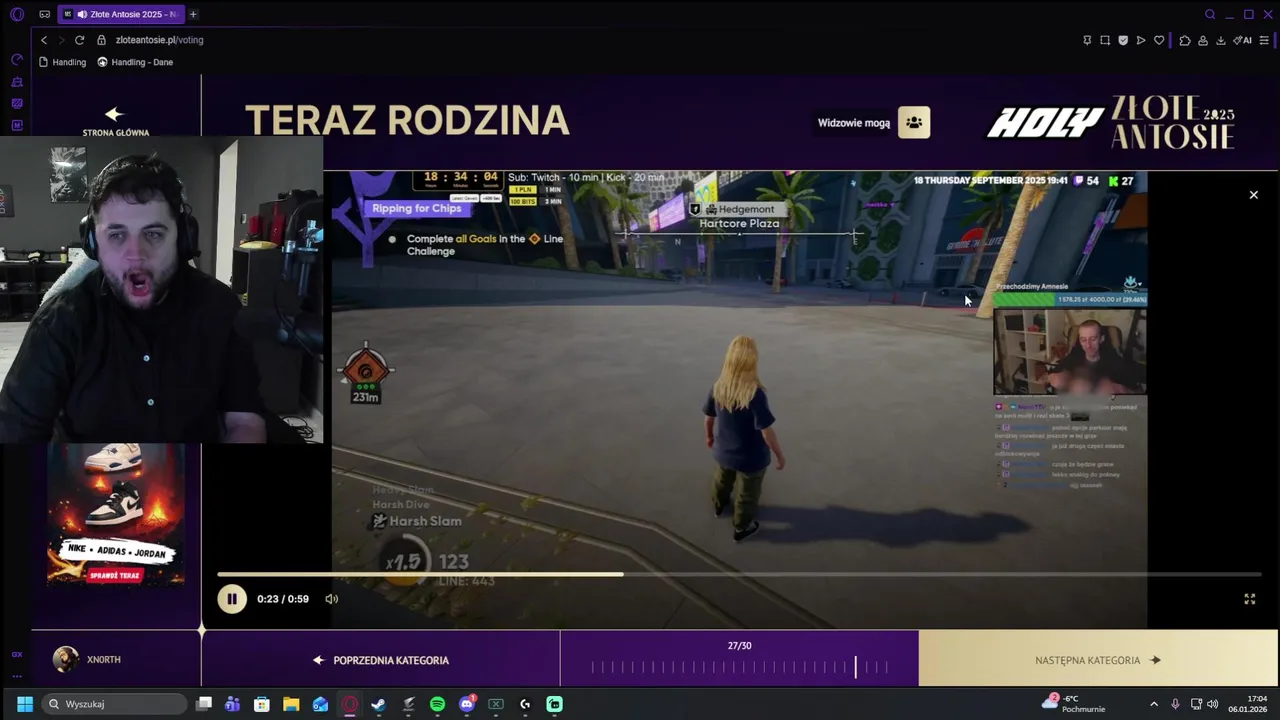This screenshot has width=1280, height=720.
Task: Click the viewers group icon next to Widzowie mogą
Action: click(914, 122)
